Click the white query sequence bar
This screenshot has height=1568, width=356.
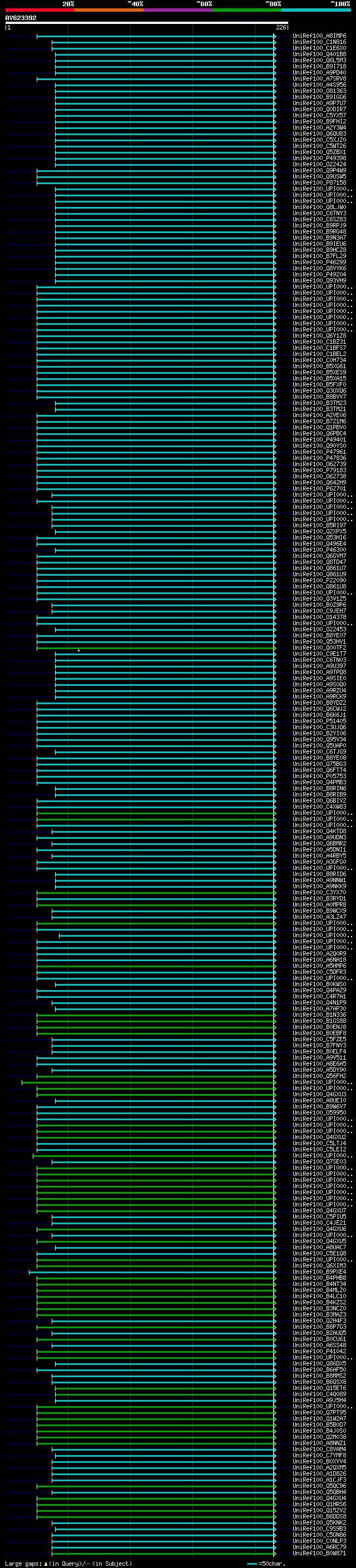click(147, 23)
